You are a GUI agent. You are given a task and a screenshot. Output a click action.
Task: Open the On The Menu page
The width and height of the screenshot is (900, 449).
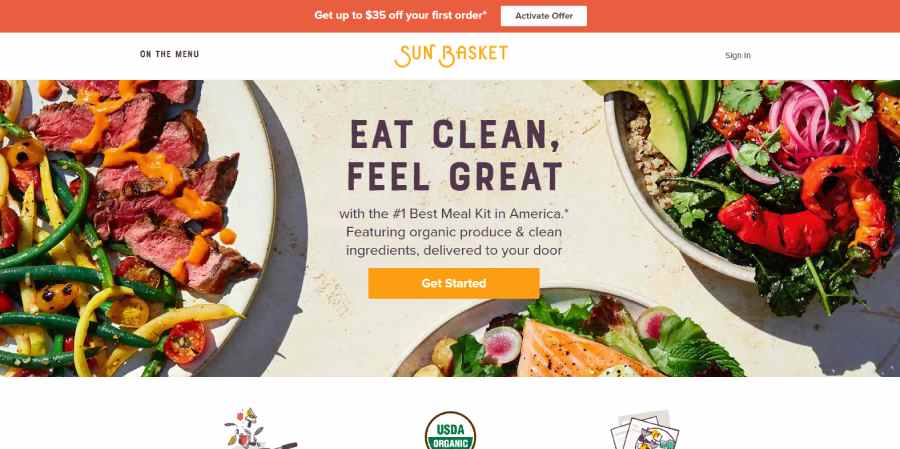[169, 54]
